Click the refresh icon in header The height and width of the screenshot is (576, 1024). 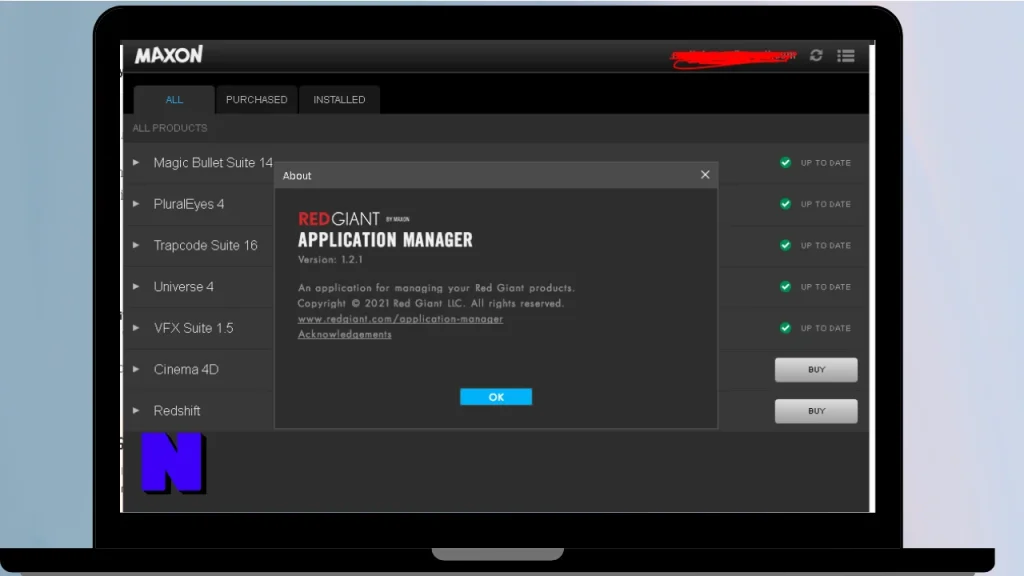click(816, 56)
